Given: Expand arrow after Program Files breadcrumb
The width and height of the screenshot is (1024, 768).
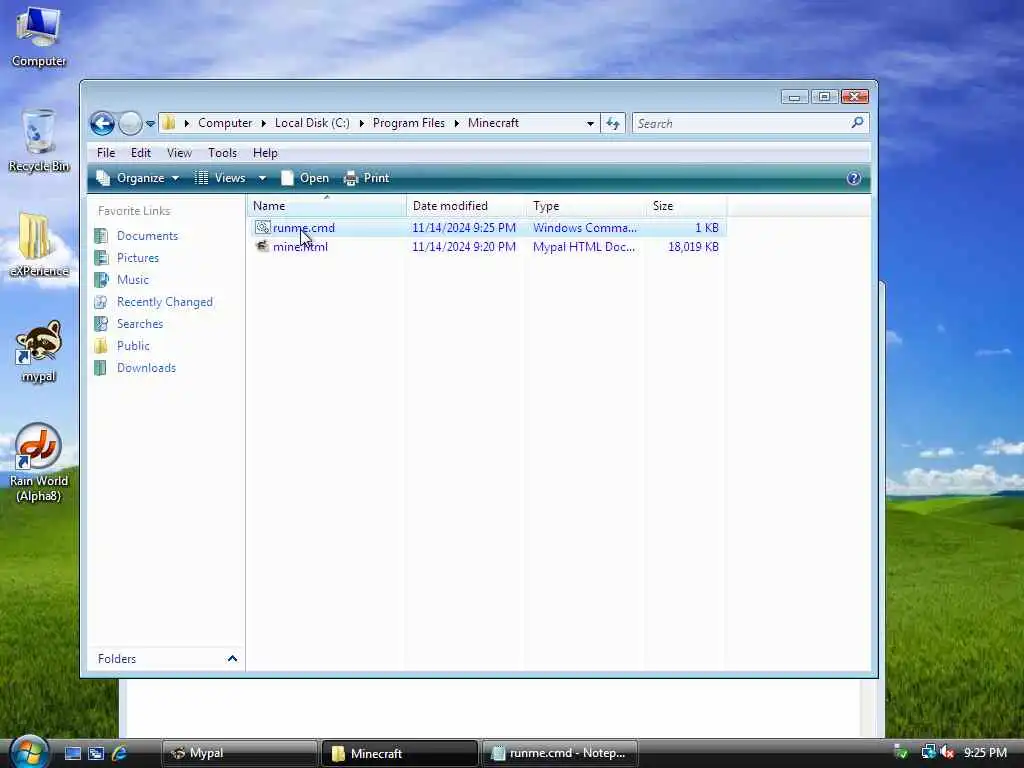Looking at the screenshot, I should pos(456,123).
